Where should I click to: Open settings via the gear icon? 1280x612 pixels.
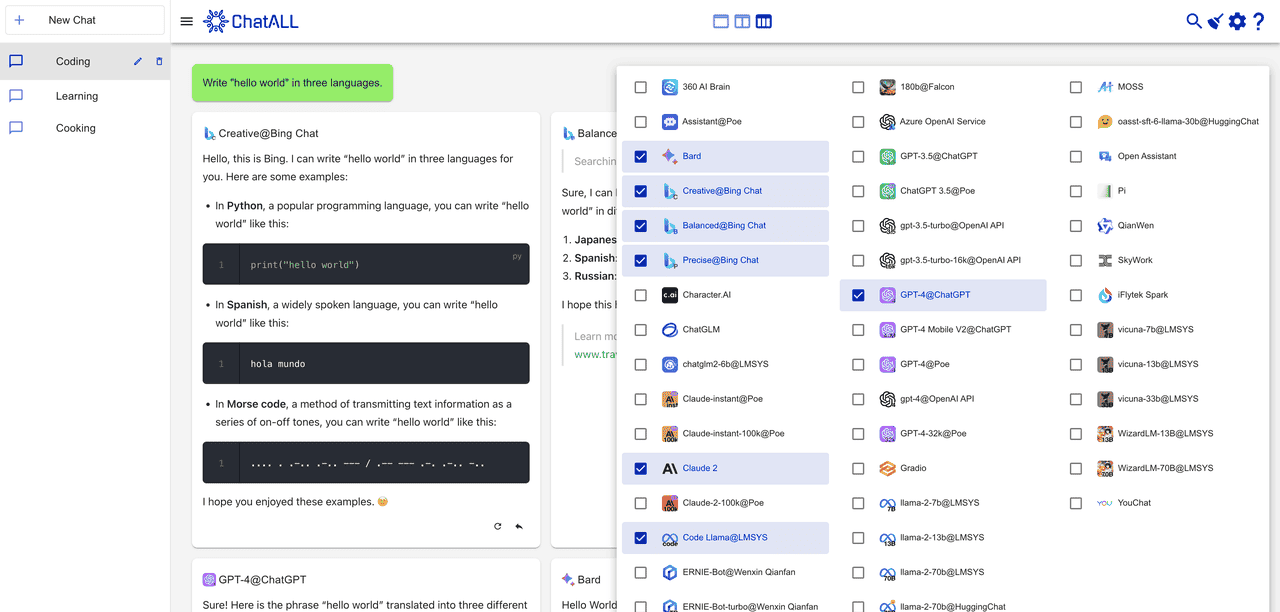pyautogui.click(x=1237, y=21)
